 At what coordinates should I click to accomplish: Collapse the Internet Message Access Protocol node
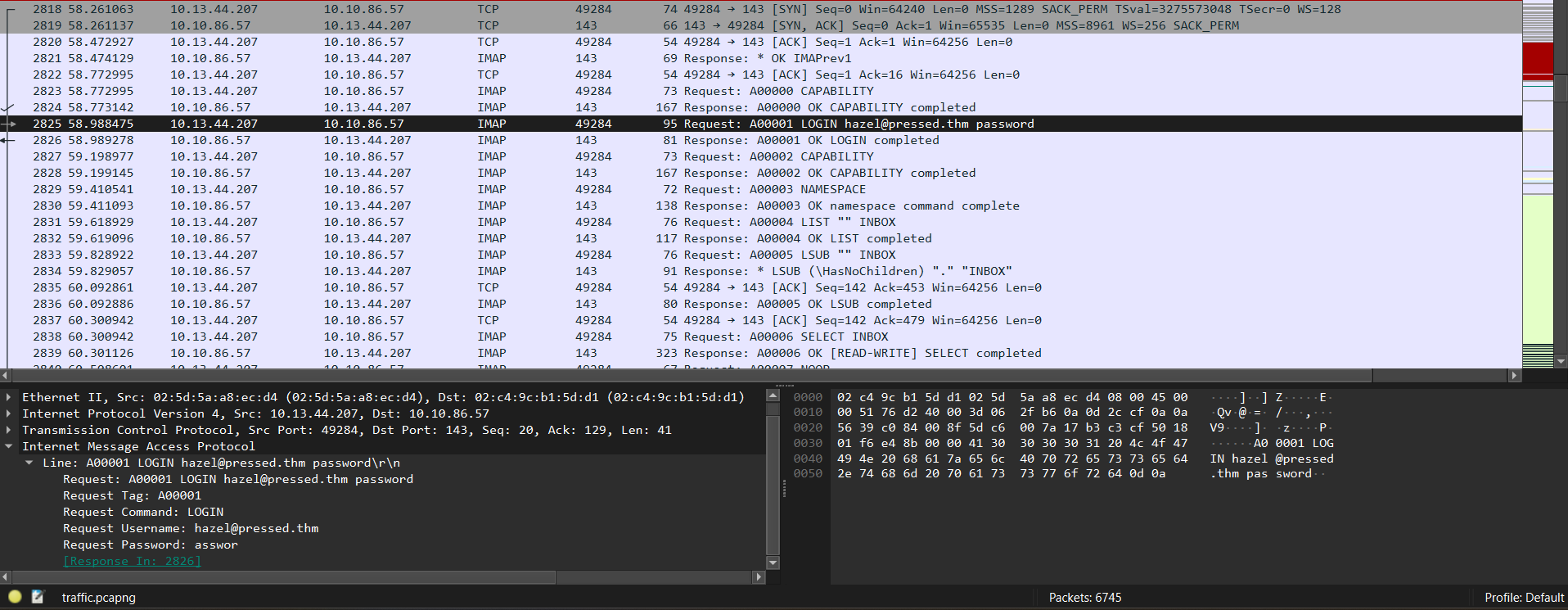pos(9,446)
